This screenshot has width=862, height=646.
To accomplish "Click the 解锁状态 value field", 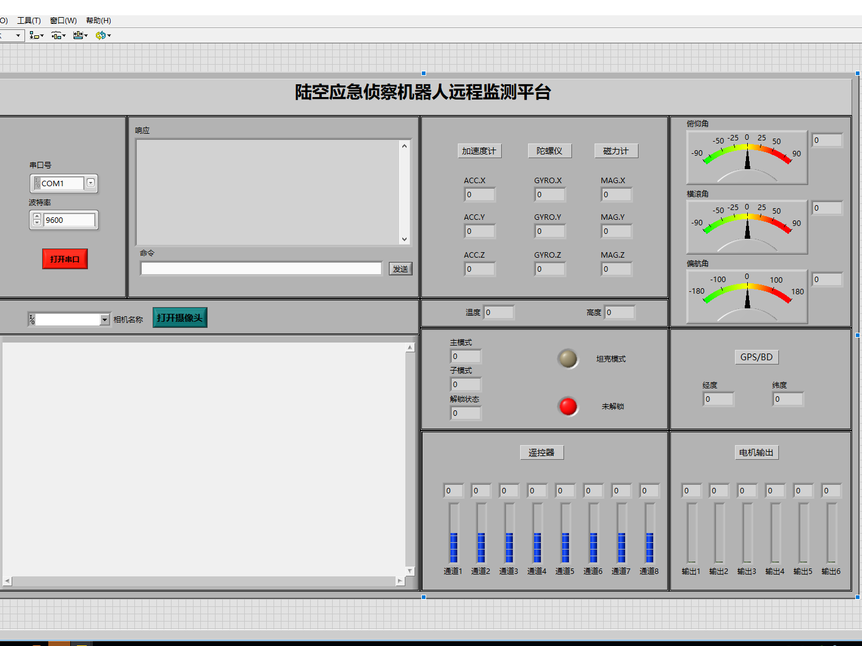I will coord(466,413).
